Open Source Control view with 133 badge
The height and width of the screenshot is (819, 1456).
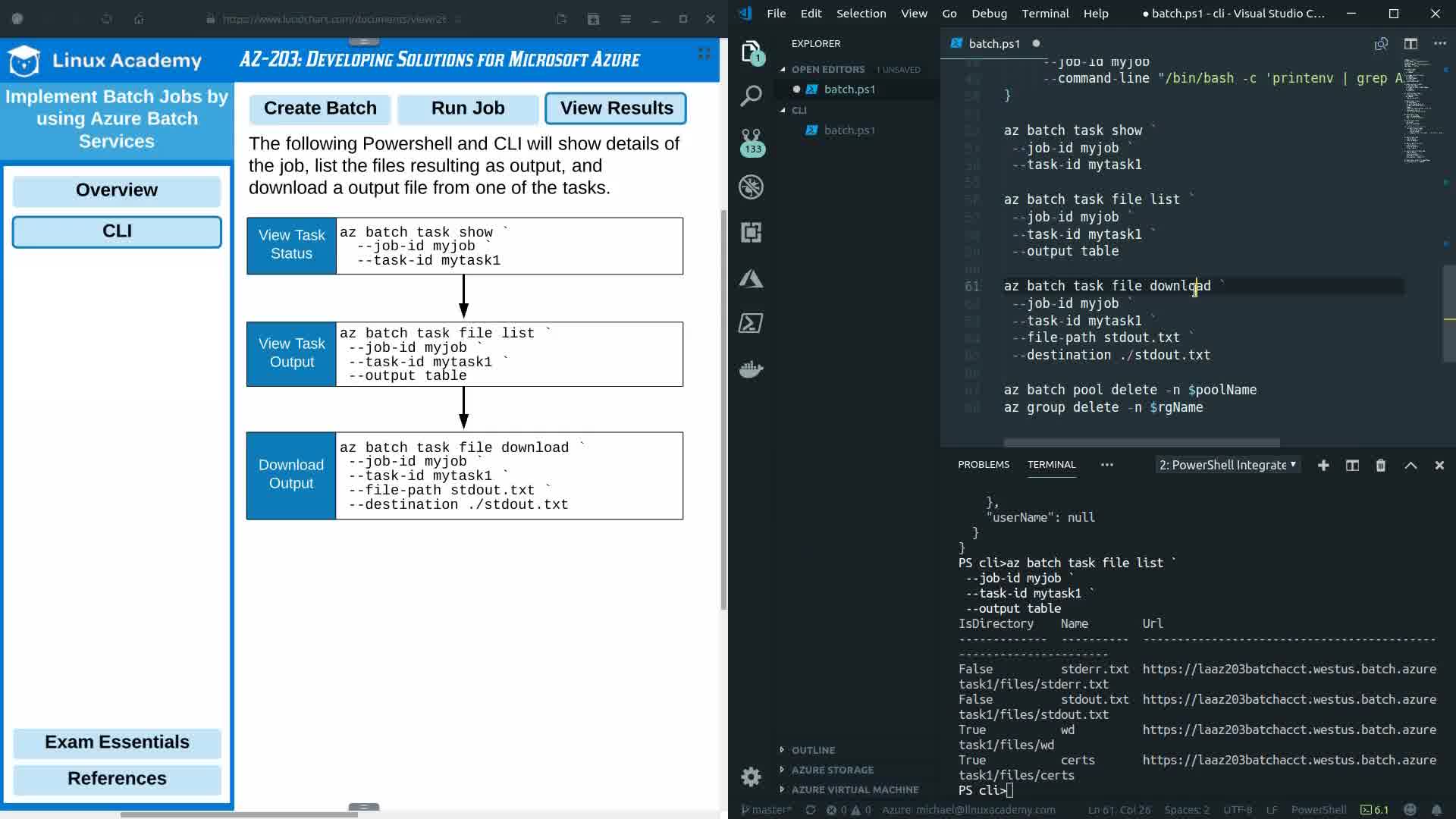[x=751, y=141]
